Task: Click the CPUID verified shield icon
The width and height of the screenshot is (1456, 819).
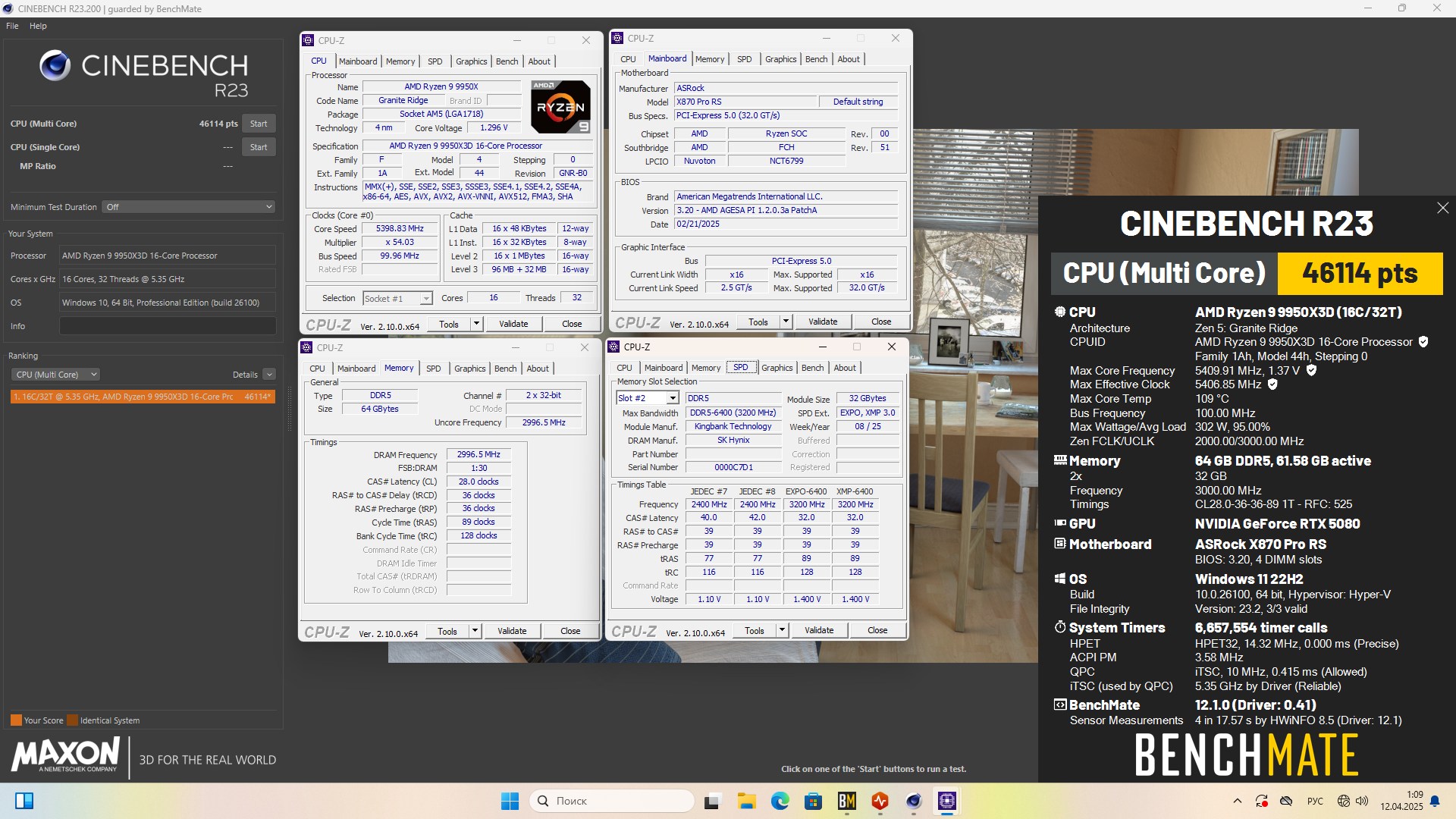Action: pyautogui.click(x=1423, y=342)
